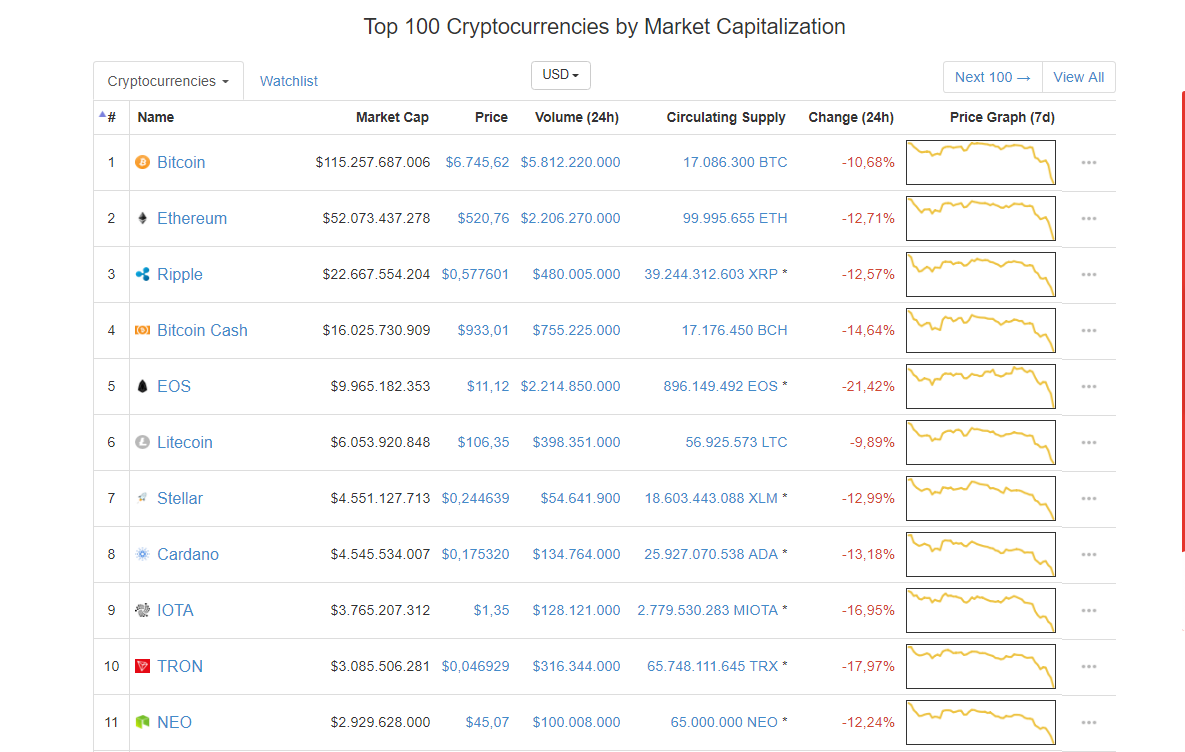
Task: Go to Next 100 cryptocurrencies
Action: pyautogui.click(x=992, y=77)
